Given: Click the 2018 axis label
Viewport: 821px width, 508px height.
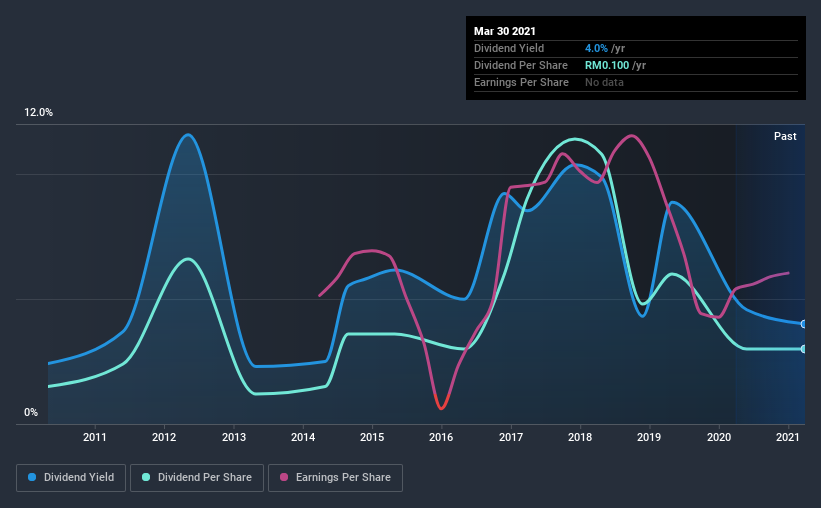Looking at the screenshot, I should pyautogui.click(x=580, y=437).
